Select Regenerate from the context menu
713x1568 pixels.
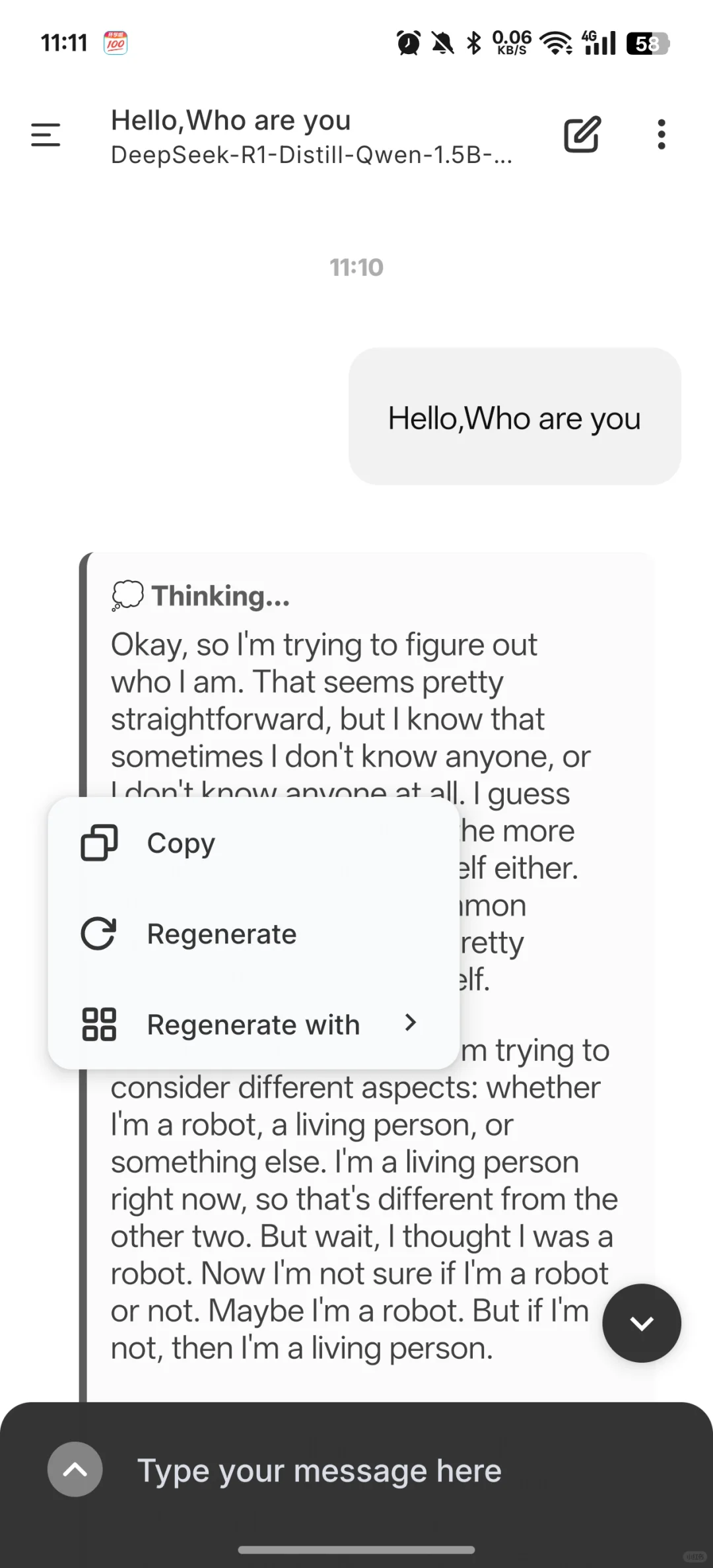[254, 934]
